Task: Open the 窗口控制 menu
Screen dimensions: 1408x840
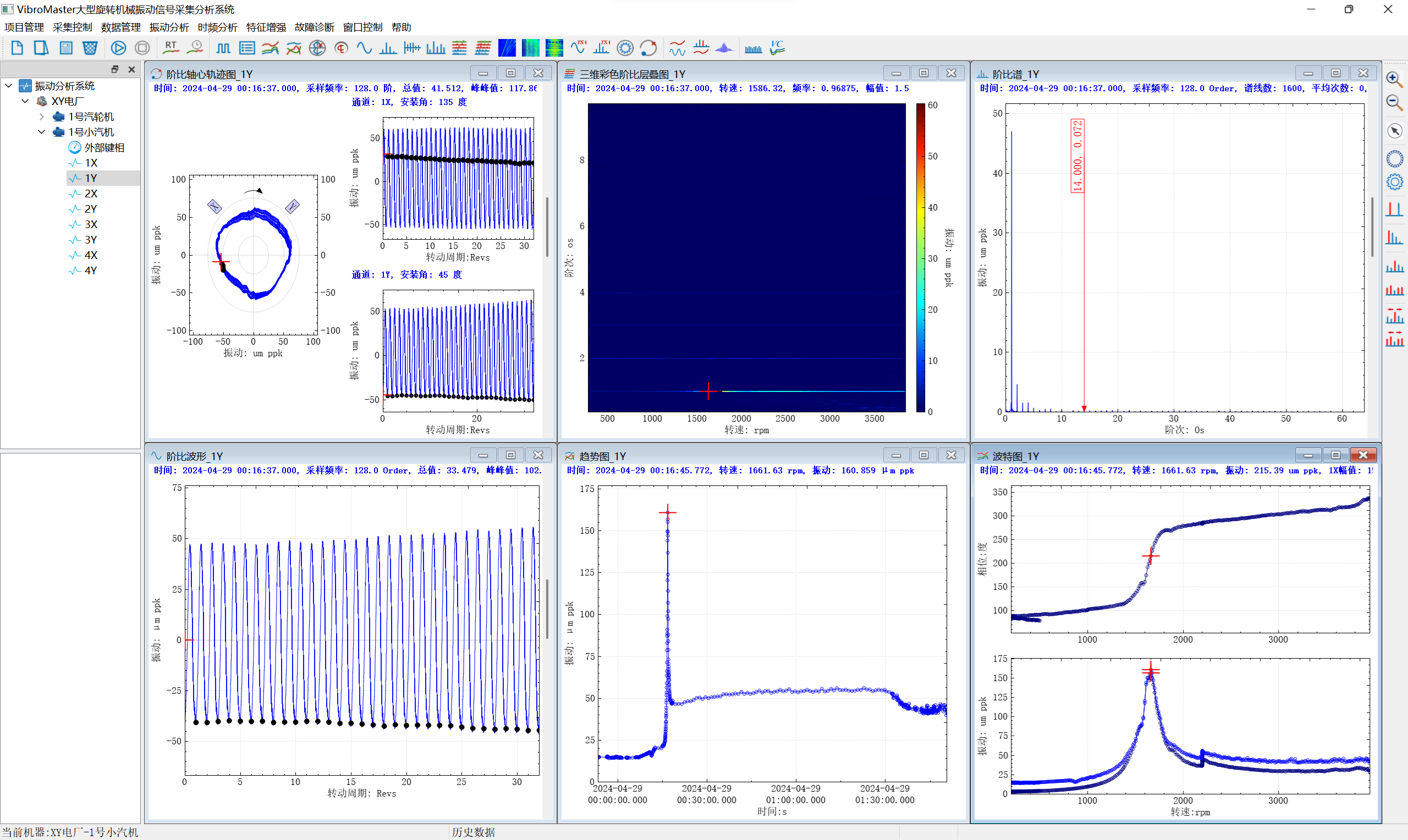Action: click(x=363, y=27)
